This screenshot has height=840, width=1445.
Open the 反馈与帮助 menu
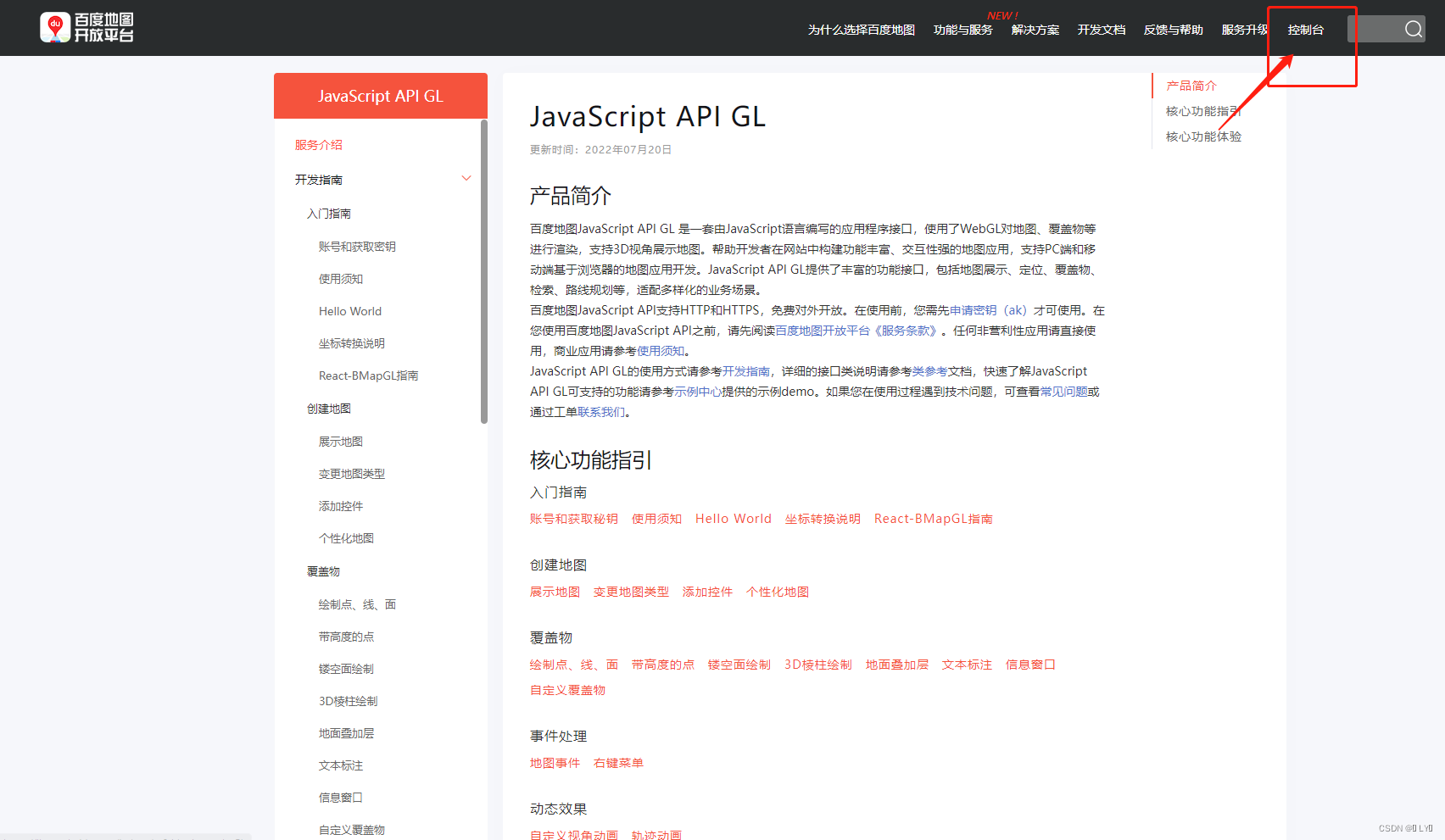point(1173,29)
